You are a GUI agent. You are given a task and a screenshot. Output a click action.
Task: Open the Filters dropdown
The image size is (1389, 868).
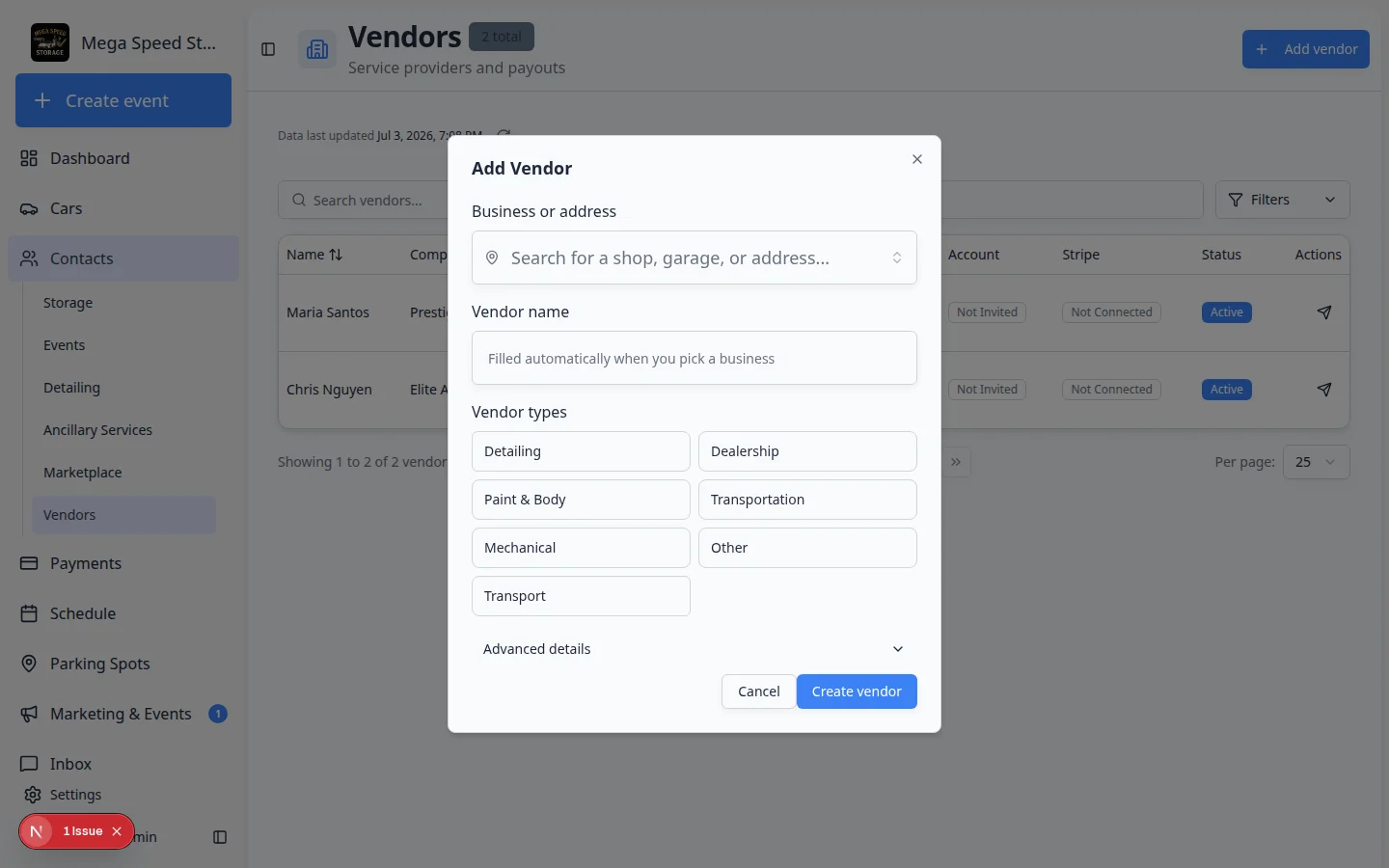click(x=1282, y=200)
